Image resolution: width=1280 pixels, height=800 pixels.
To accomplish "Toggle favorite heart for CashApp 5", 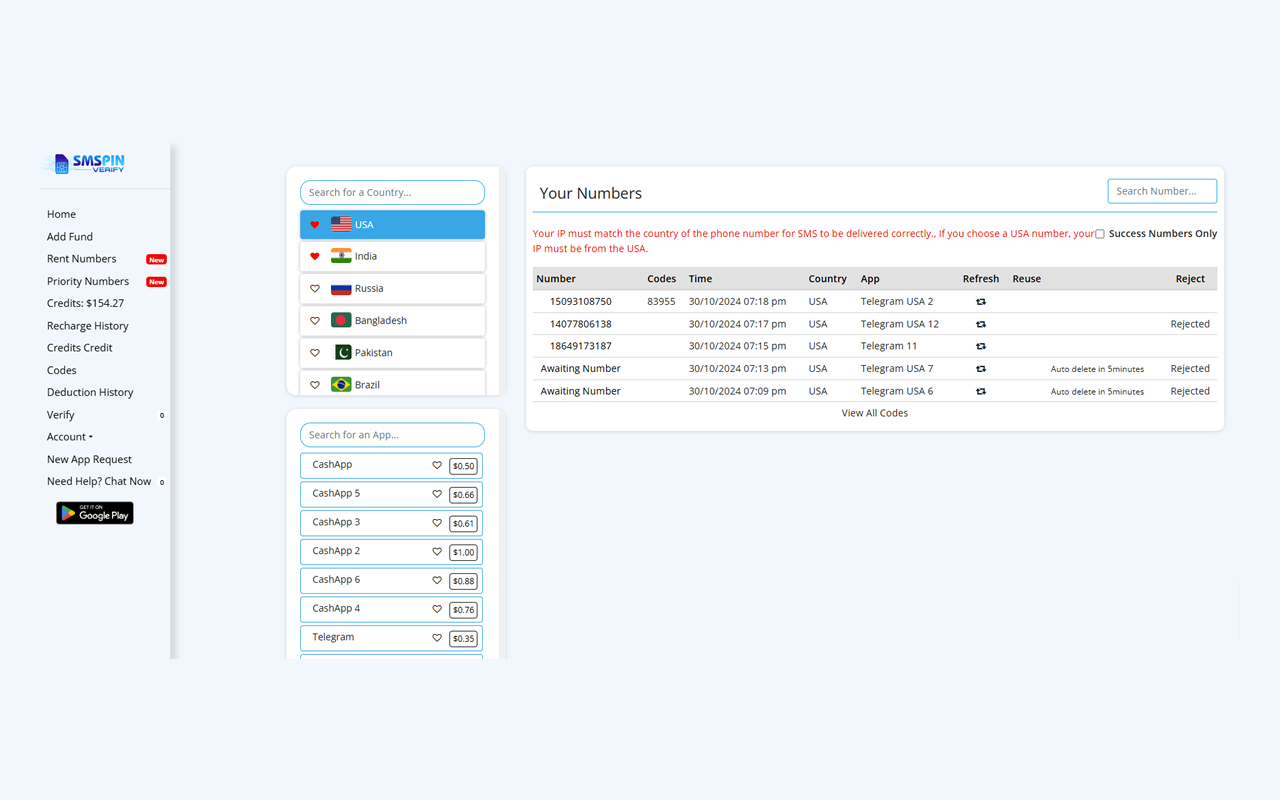I will 437,494.
